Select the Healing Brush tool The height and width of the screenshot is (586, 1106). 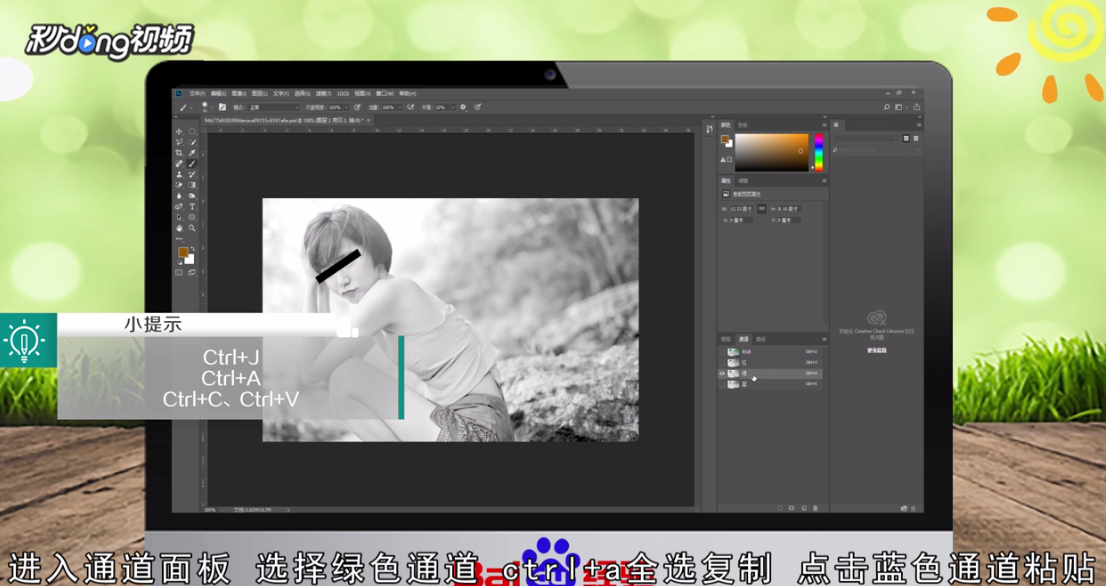[x=178, y=164]
